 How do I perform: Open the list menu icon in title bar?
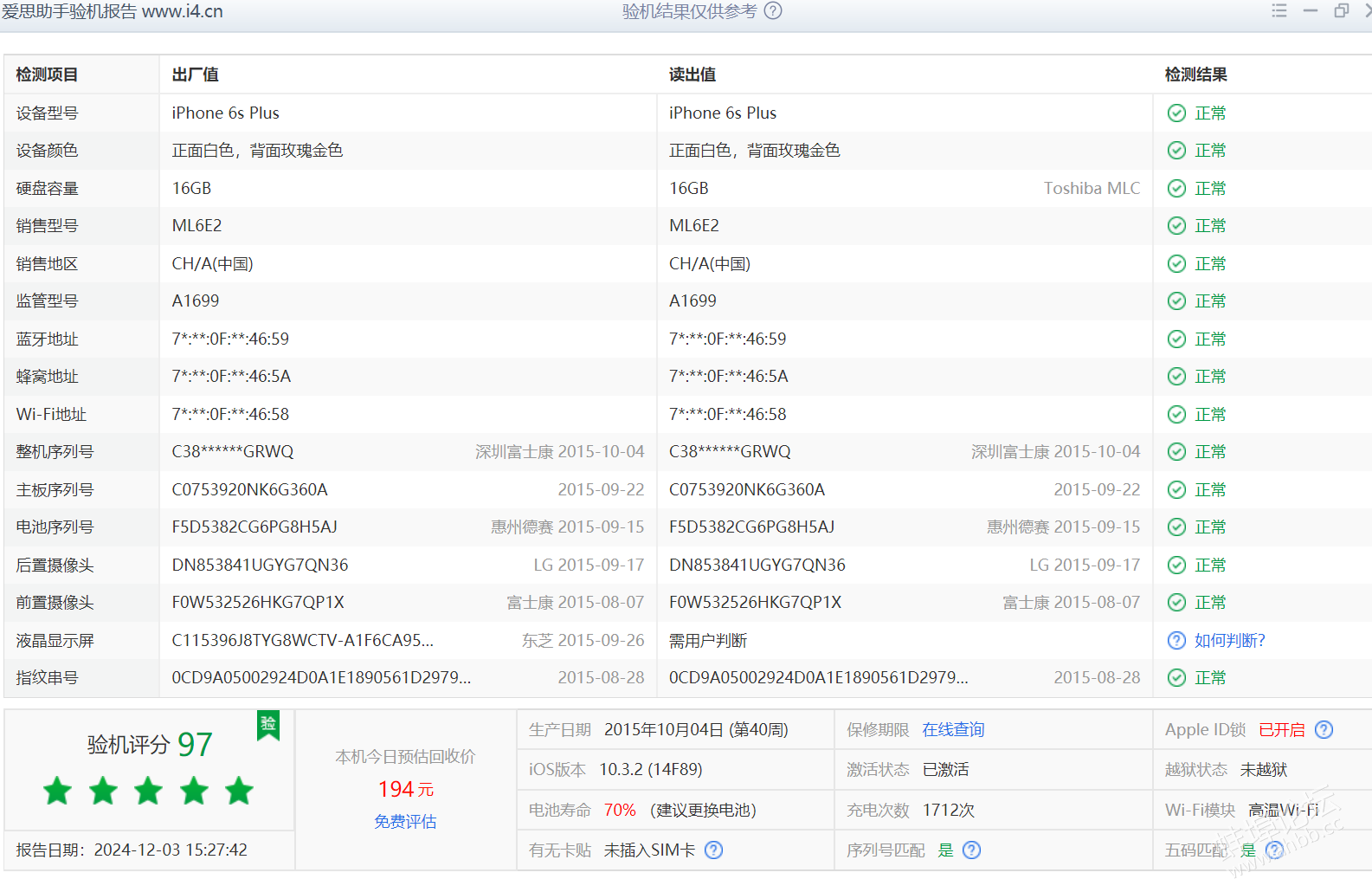[1279, 10]
